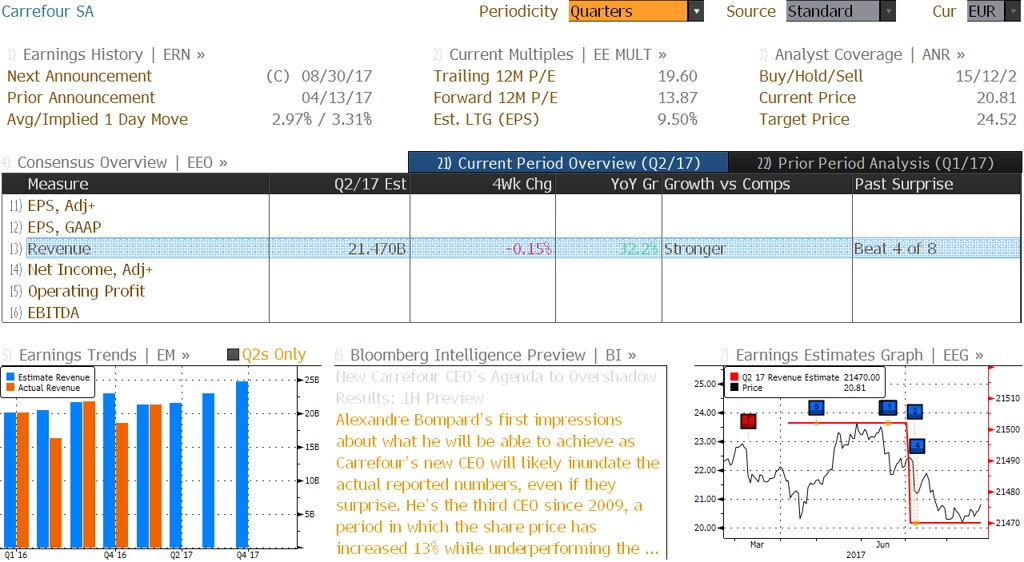This screenshot has width=1024, height=562.
Task: Select the Revenue measure row
Action: [511, 249]
